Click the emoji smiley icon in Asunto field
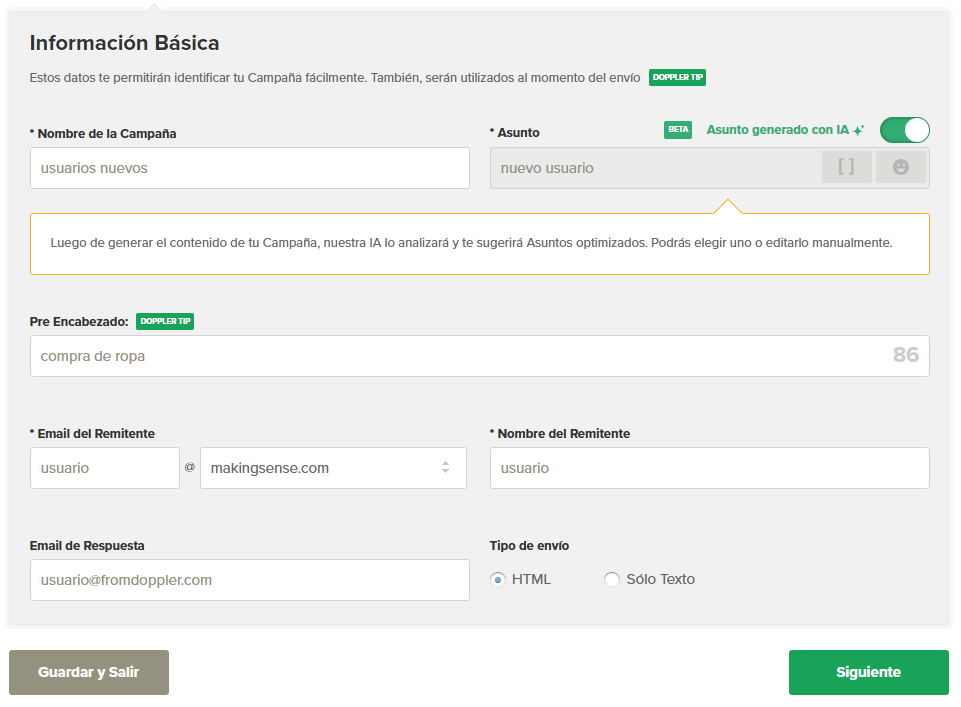The height and width of the screenshot is (707, 961). [x=900, y=168]
